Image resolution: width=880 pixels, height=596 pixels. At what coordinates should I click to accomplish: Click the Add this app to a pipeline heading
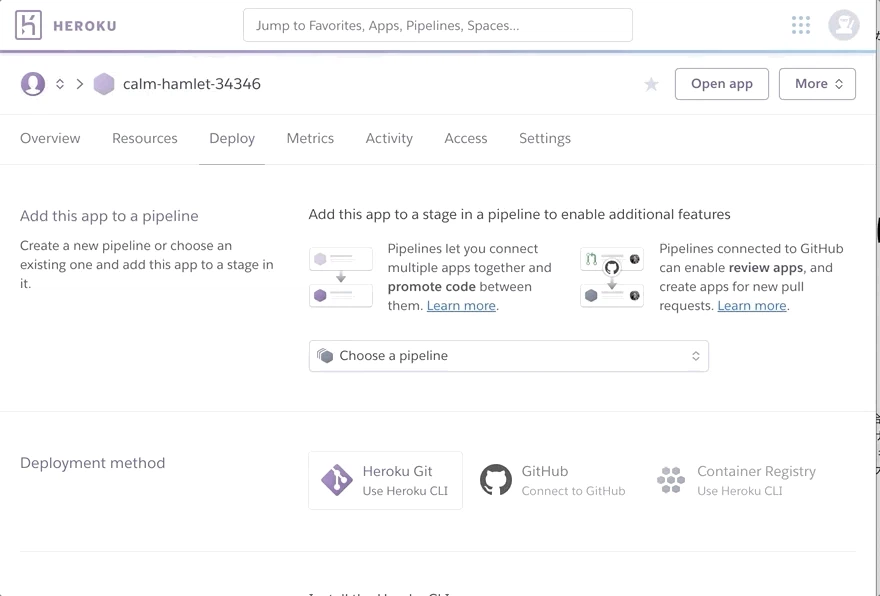pyautogui.click(x=109, y=216)
